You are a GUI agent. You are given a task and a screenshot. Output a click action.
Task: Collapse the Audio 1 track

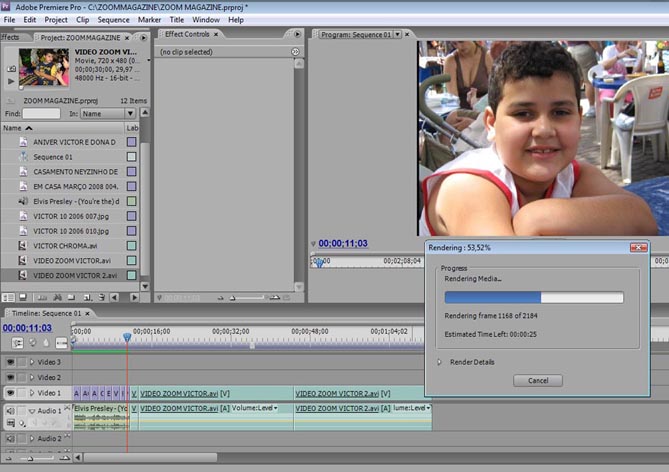coord(31,410)
